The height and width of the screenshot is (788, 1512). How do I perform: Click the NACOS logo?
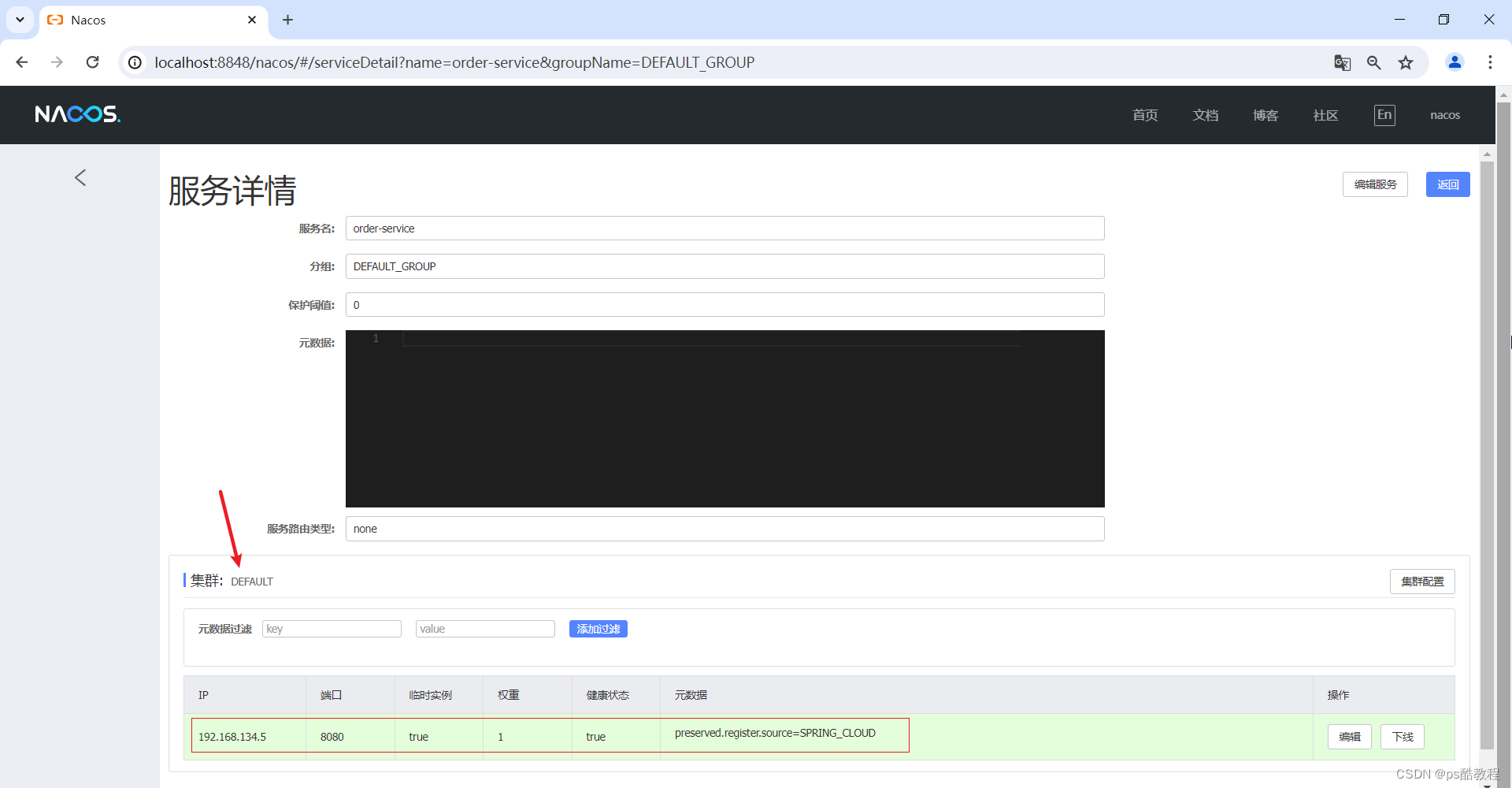click(77, 114)
